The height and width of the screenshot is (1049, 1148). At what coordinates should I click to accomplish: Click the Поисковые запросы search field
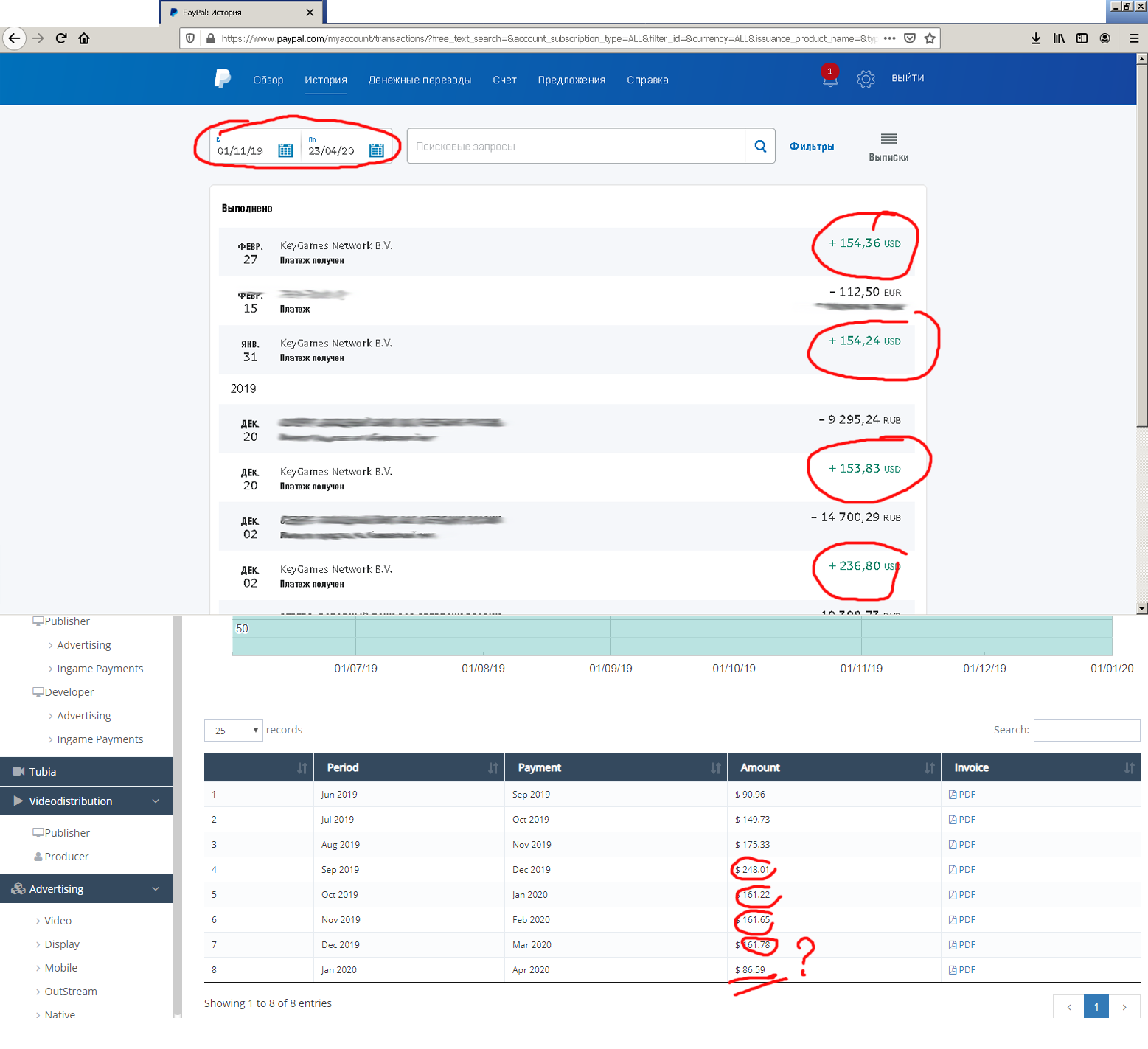[x=576, y=146]
